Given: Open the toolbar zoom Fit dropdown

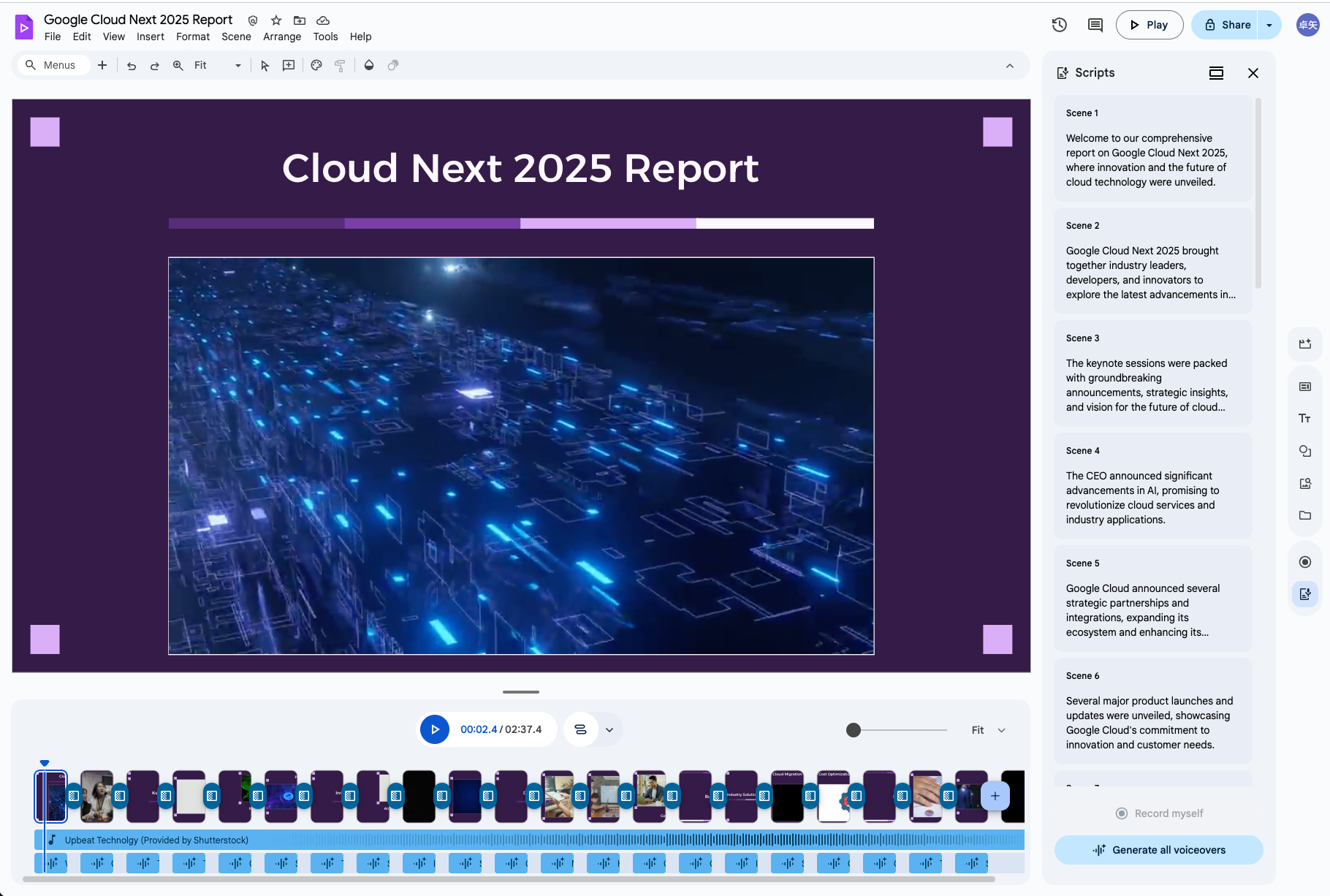Looking at the screenshot, I should click(x=217, y=66).
